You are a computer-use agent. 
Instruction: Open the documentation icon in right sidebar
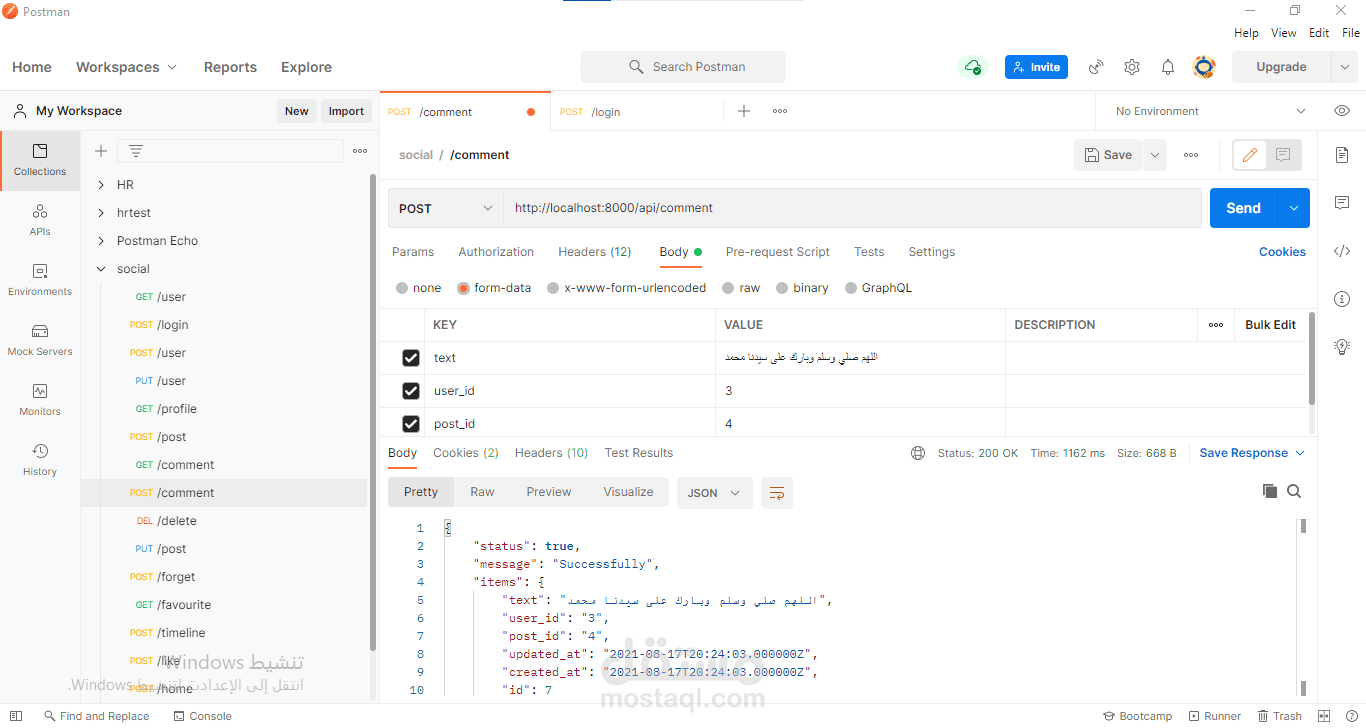(1342, 155)
